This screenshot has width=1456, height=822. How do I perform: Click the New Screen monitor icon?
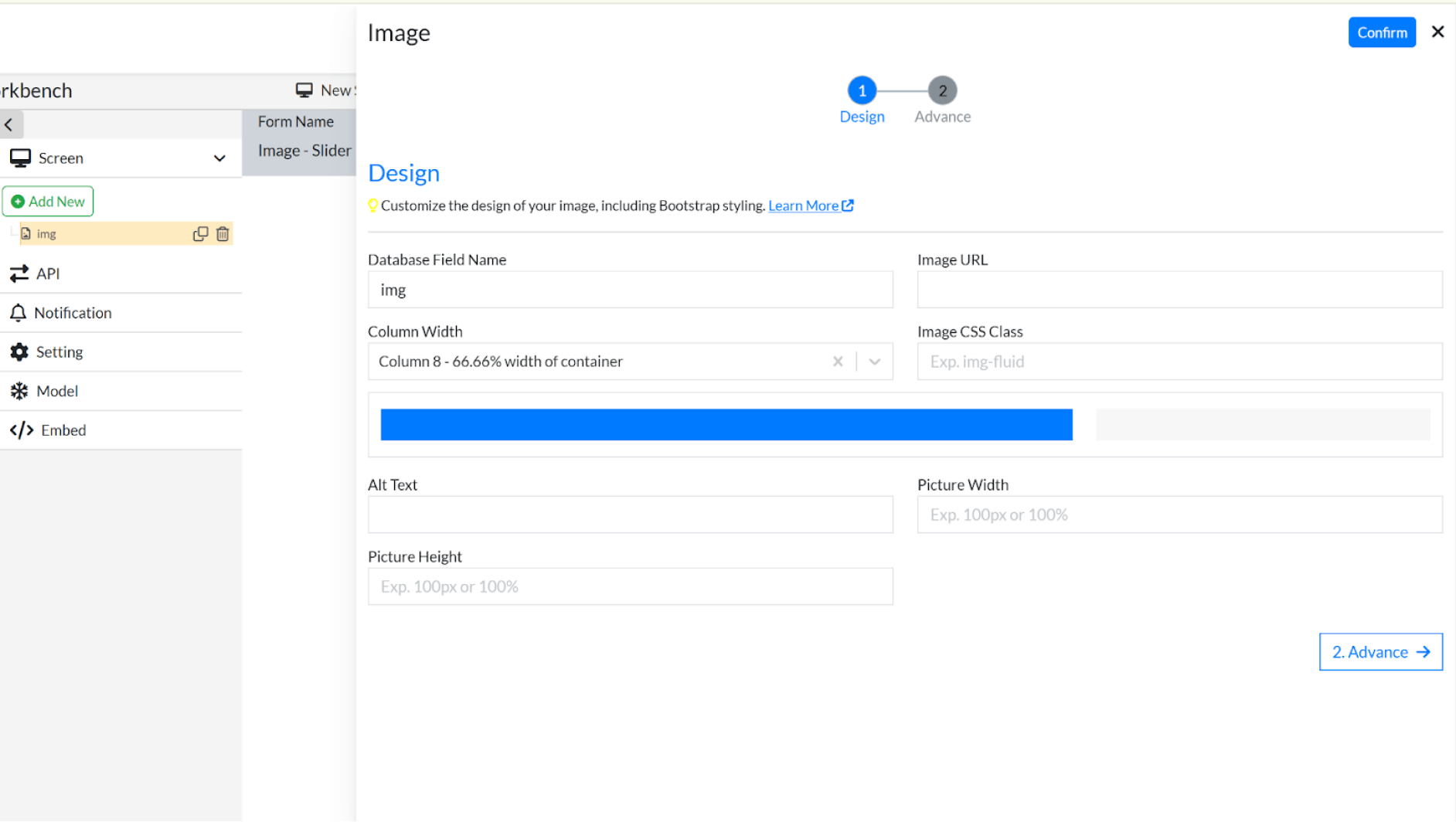[x=303, y=89]
